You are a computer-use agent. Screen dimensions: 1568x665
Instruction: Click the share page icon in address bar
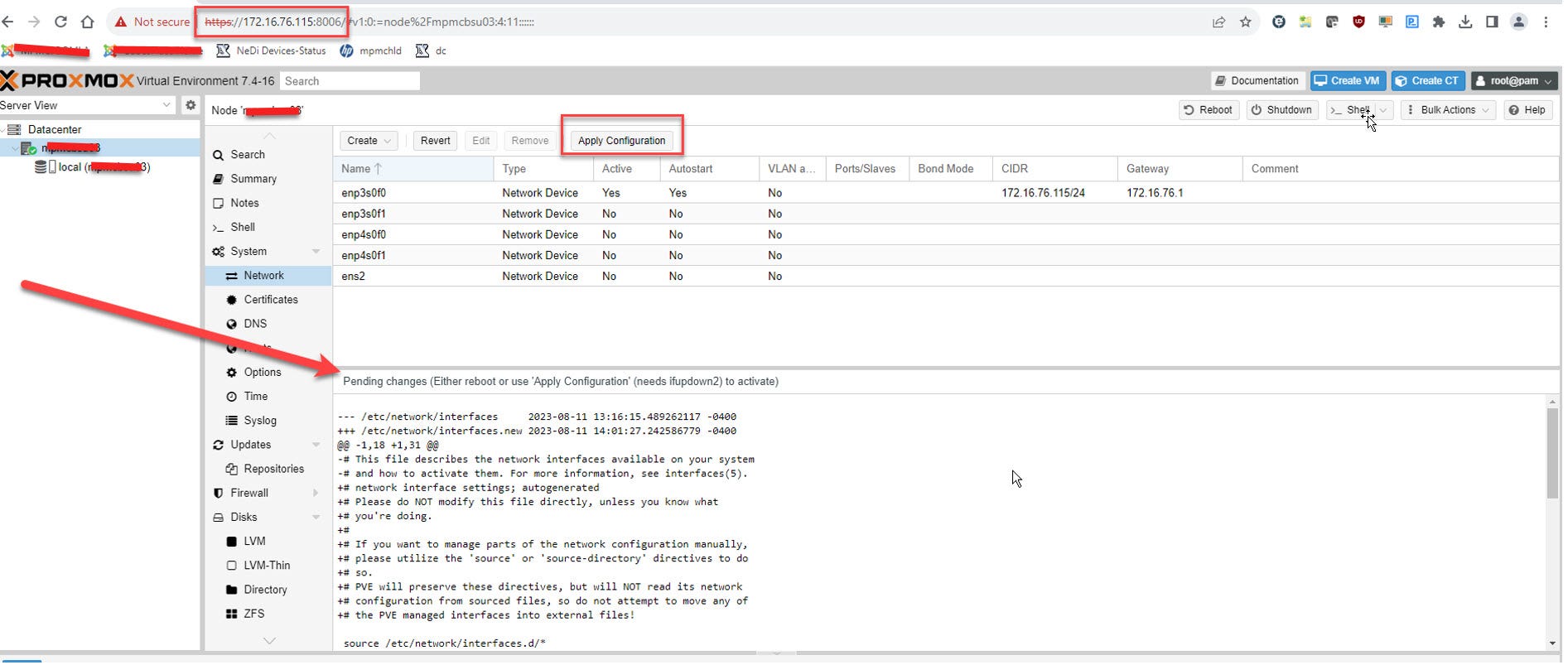[1218, 22]
